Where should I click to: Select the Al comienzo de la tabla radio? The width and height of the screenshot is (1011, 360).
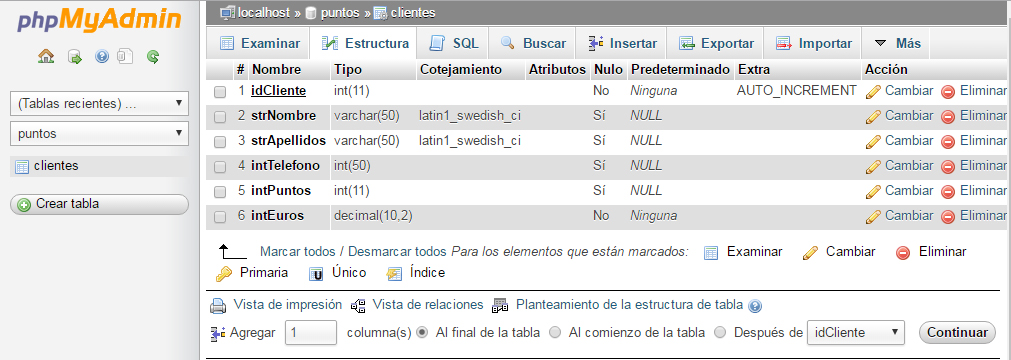pos(555,333)
